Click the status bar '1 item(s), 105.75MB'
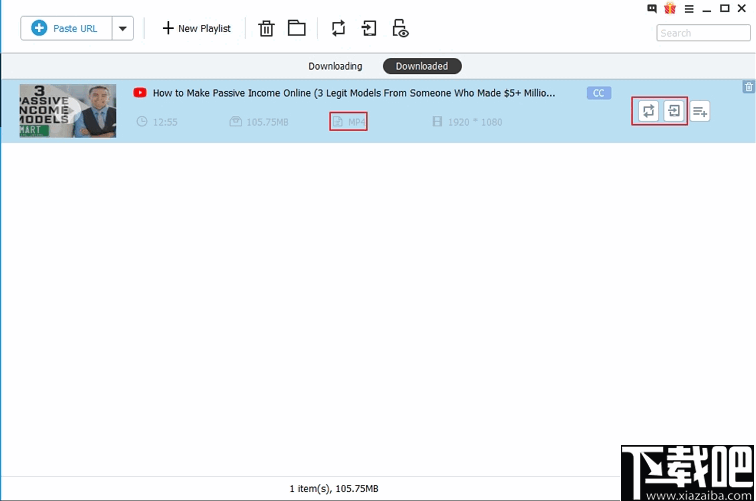The height and width of the screenshot is (501, 756). click(x=334, y=488)
